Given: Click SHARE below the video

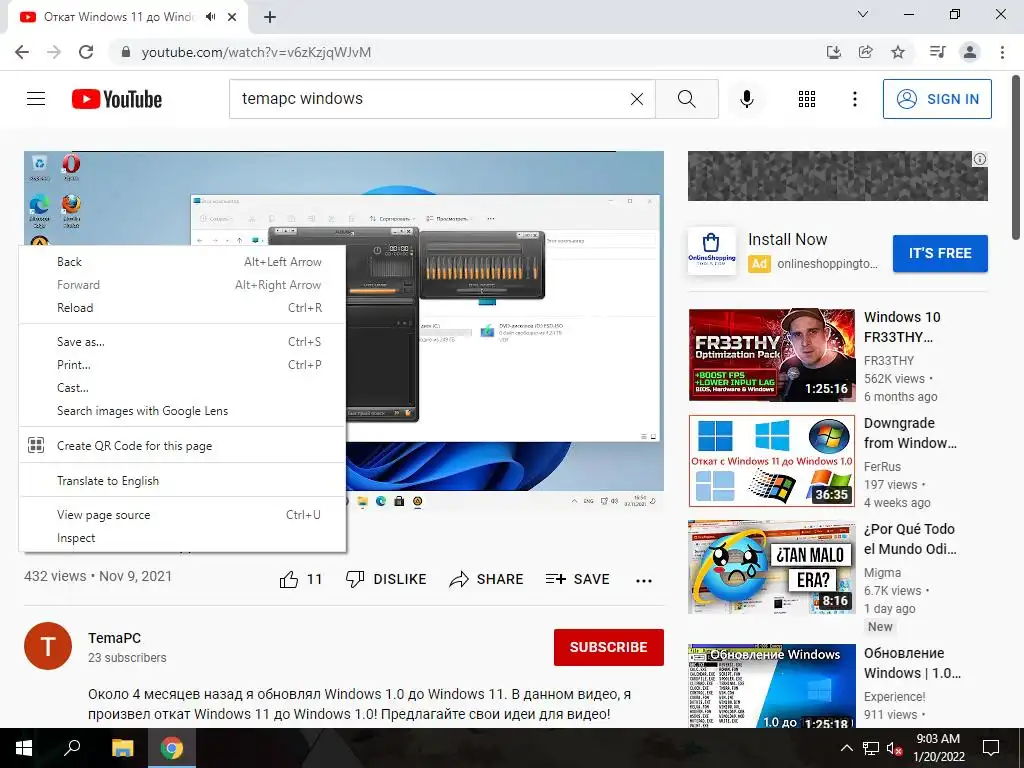Looking at the screenshot, I should 487,579.
